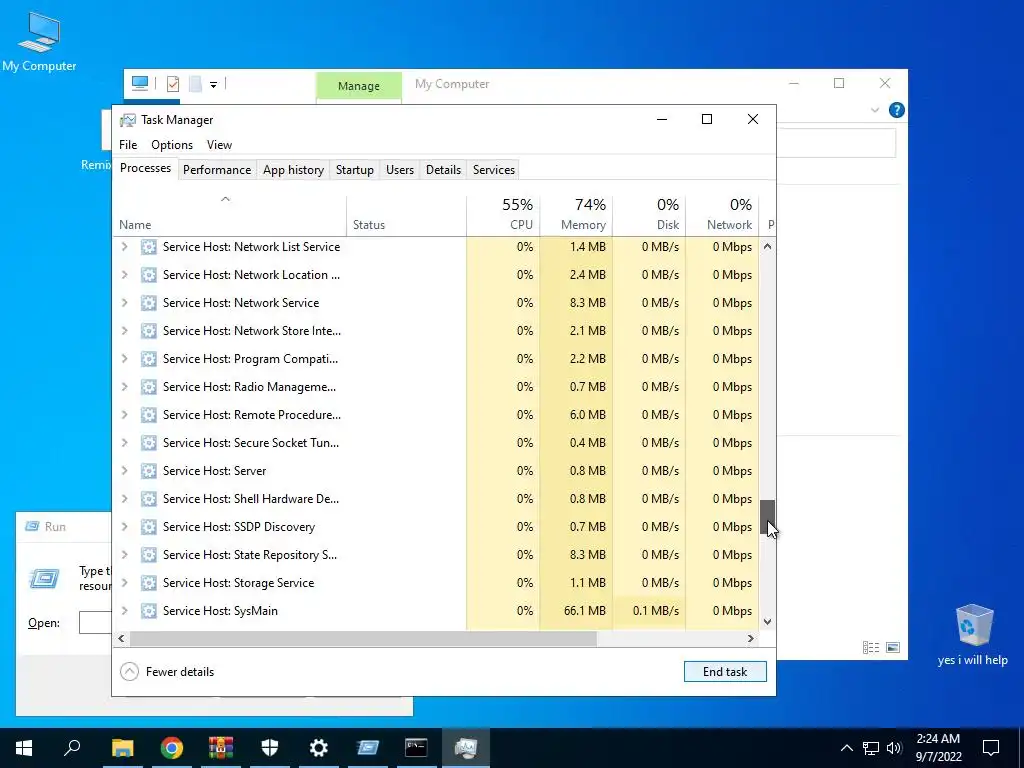Expand Service Host: Shell Hardware Detection row
The height and width of the screenshot is (768, 1024).
point(124,499)
